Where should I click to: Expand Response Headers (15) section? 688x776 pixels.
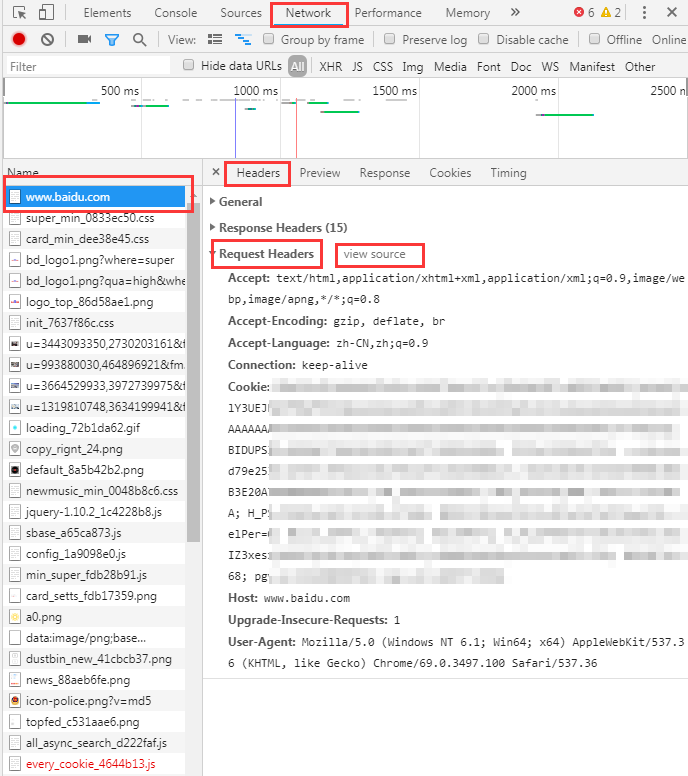click(x=282, y=227)
